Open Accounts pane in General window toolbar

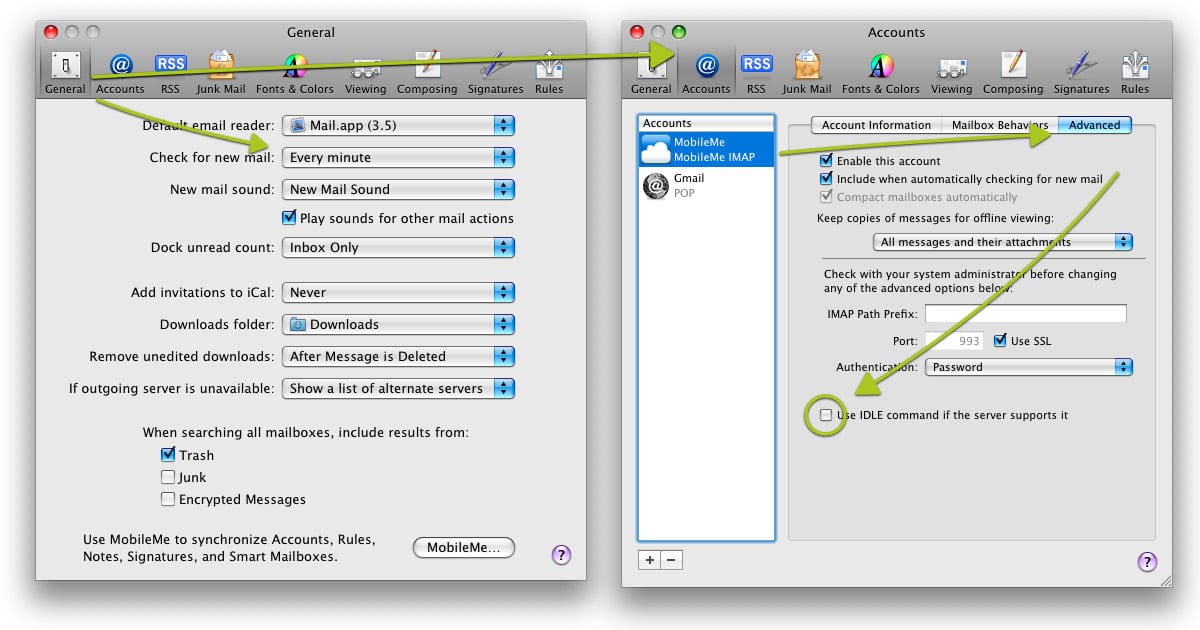pyautogui.click(x=120, y=73)
